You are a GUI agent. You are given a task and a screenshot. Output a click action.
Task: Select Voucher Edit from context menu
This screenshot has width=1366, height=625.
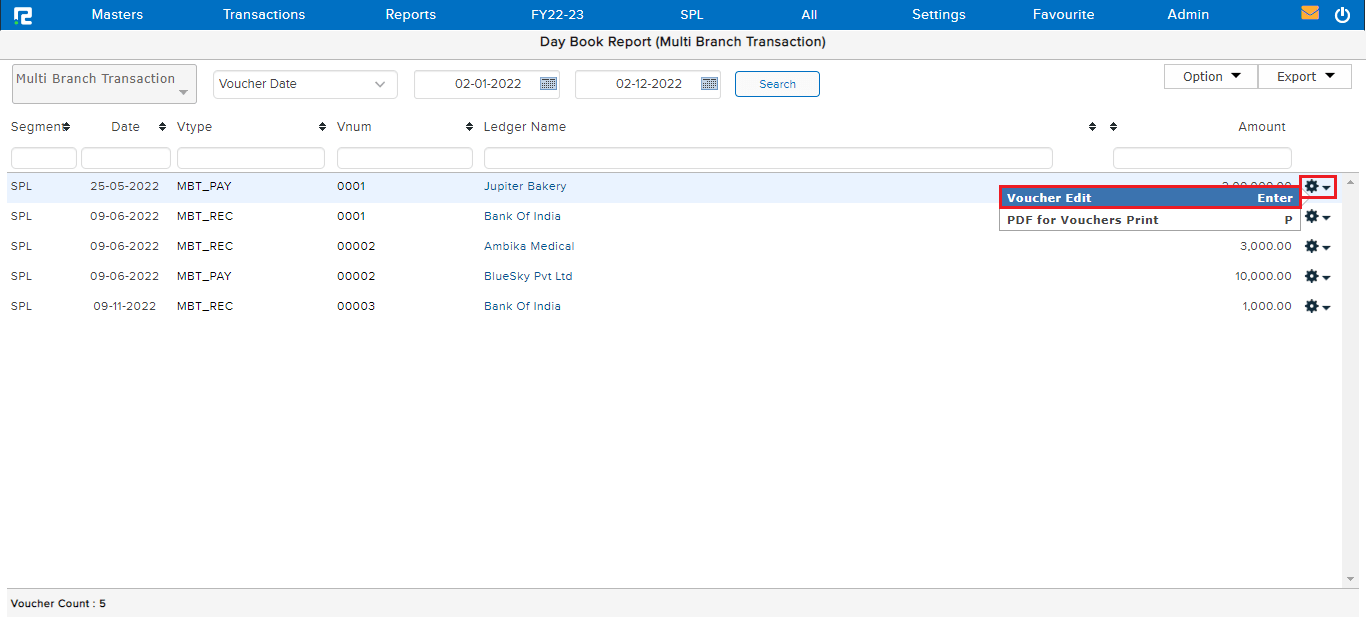tap(1149, 198)
